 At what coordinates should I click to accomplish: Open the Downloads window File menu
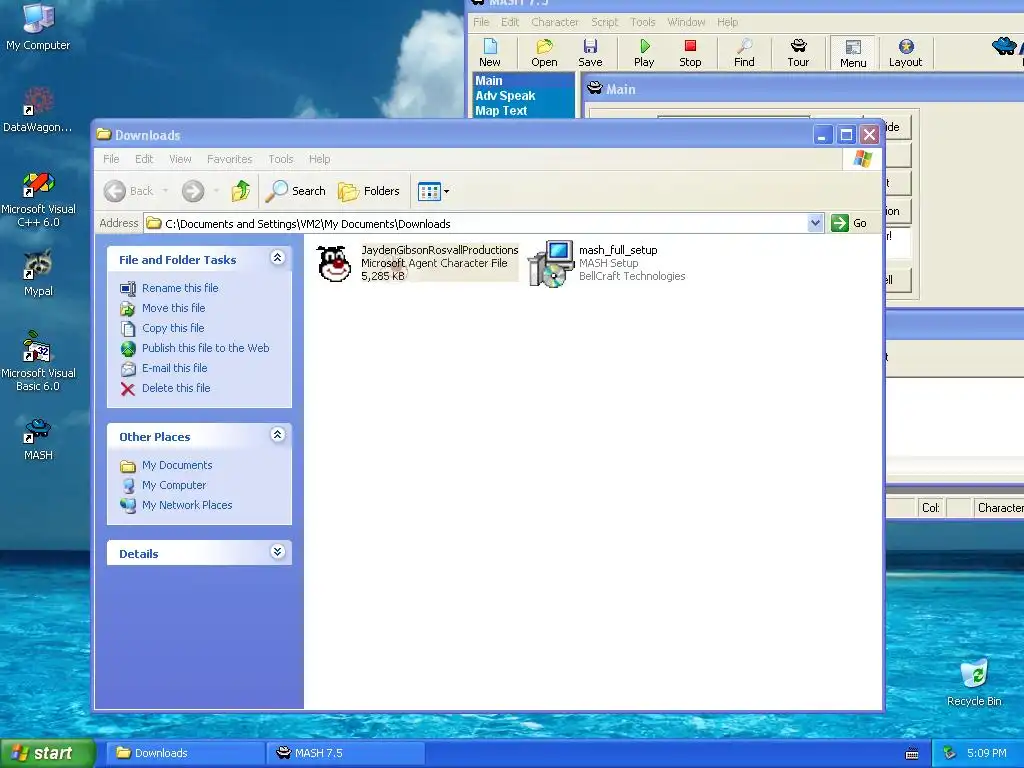click(x=111, y=159)
